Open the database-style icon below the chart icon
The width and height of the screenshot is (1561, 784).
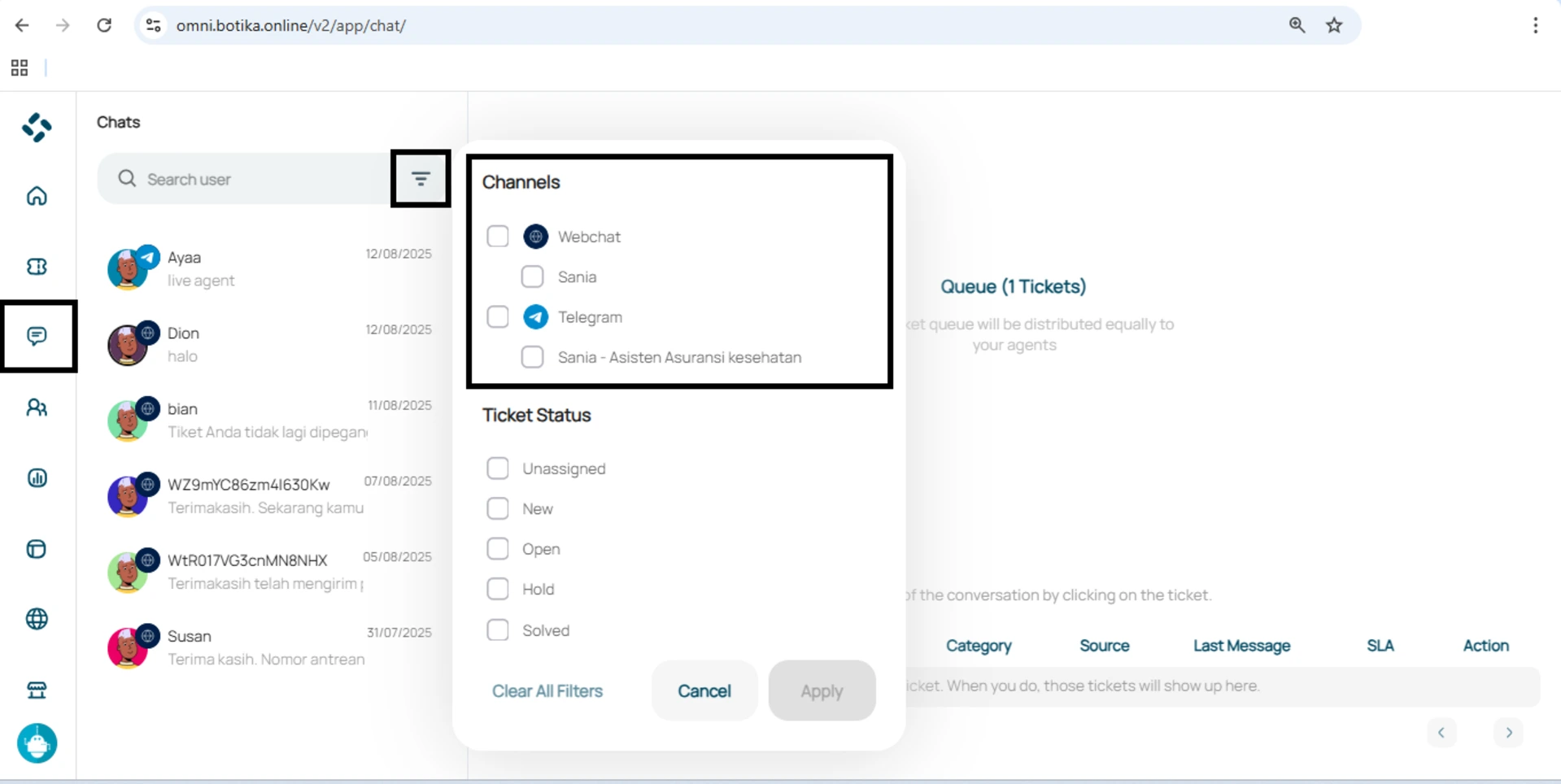37,549
